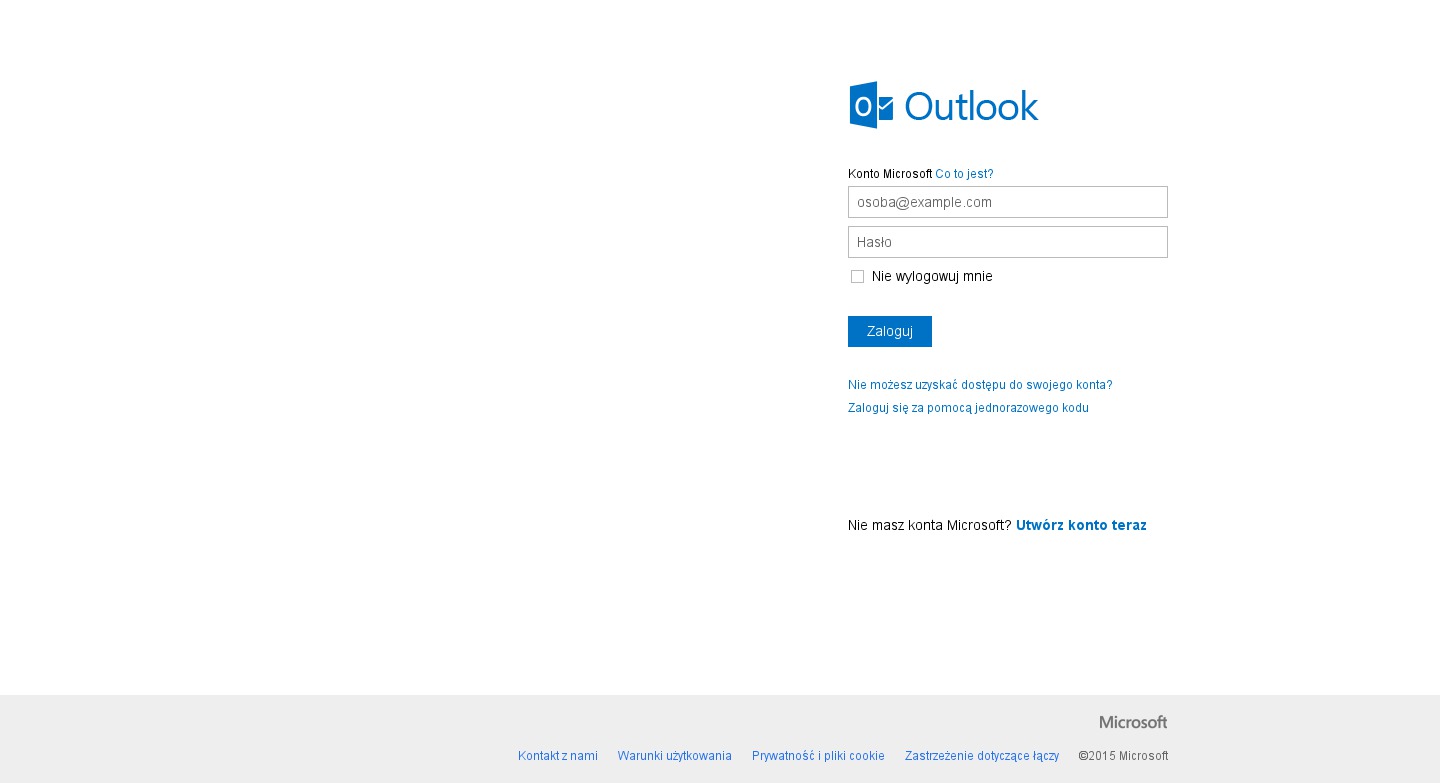
Task: Open the "Warunki użytkowania" footer link
Action: coord(675,756)
